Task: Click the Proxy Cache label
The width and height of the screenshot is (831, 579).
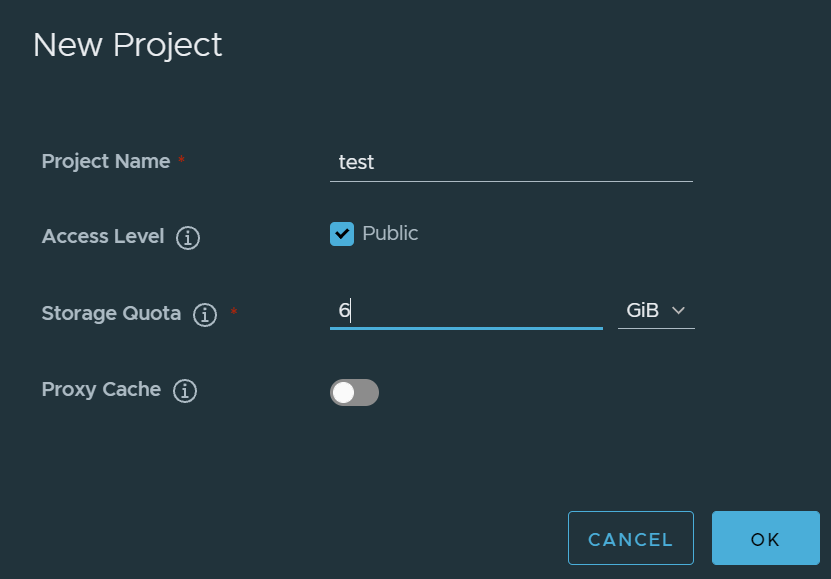Action: 101,389
